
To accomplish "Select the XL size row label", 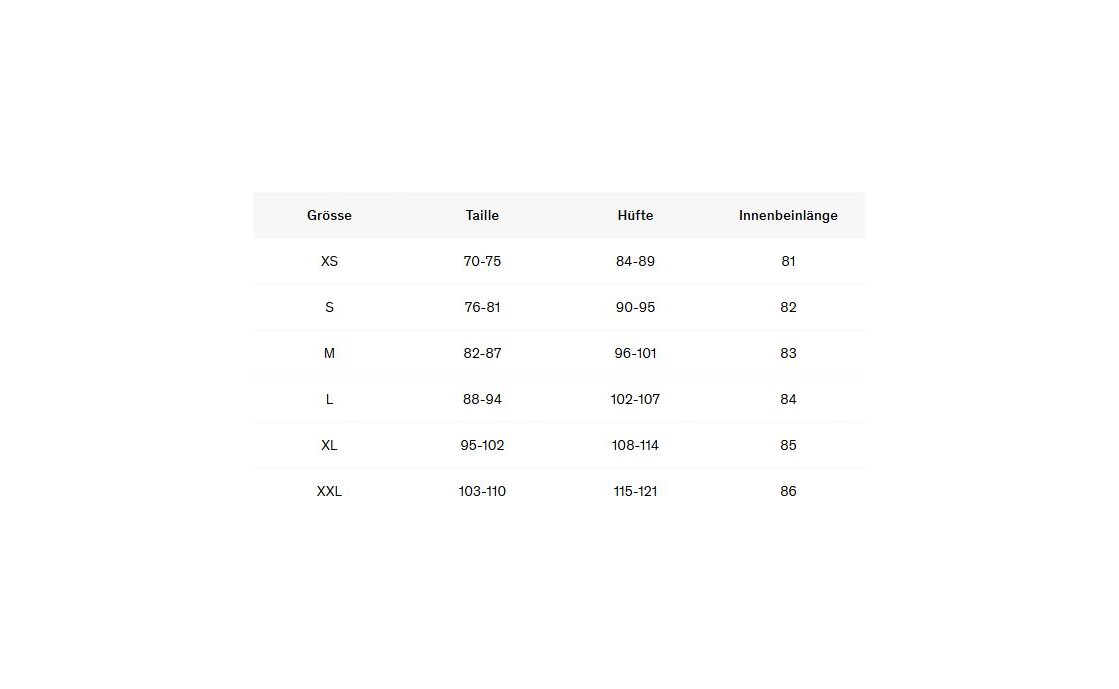I will (329, 445).
